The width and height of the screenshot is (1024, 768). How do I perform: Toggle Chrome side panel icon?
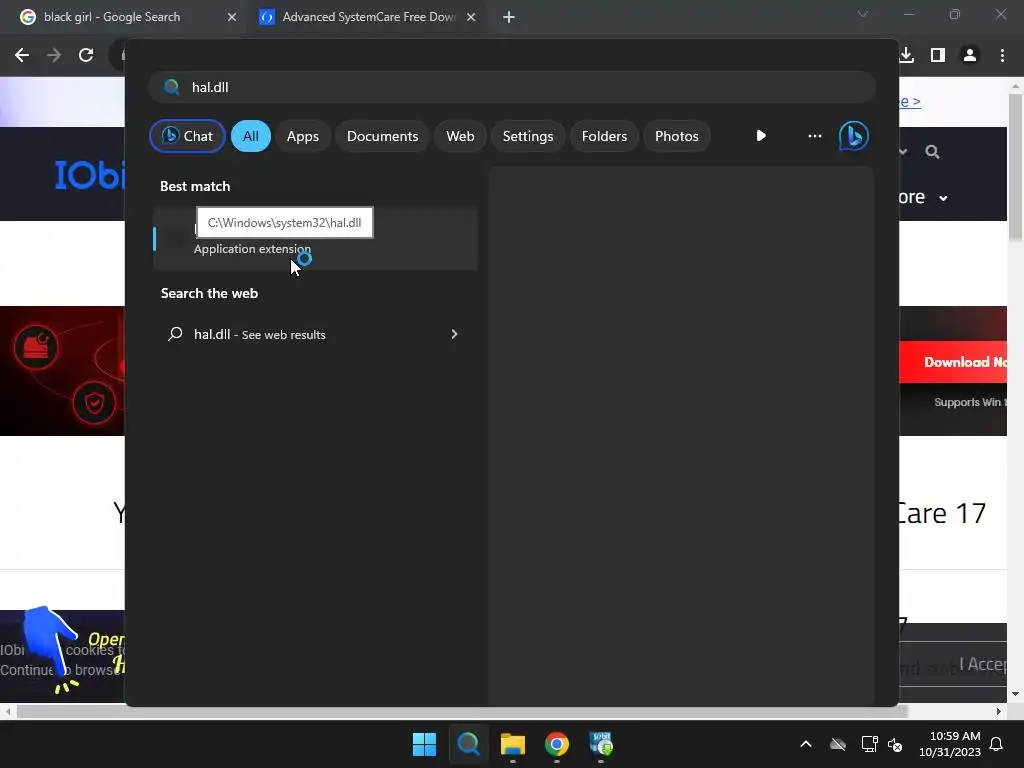pos(938,55)
